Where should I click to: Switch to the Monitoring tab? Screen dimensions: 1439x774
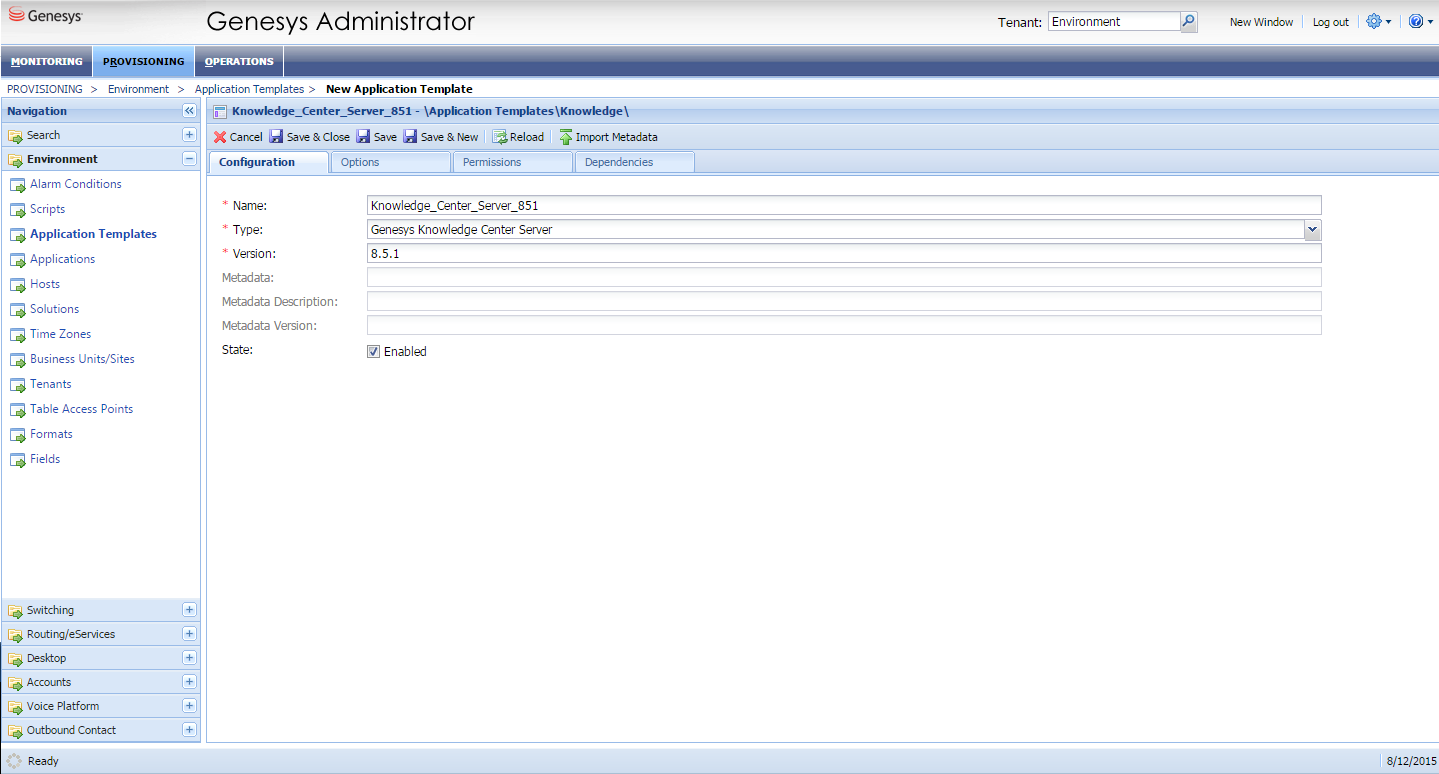point(47,61)
